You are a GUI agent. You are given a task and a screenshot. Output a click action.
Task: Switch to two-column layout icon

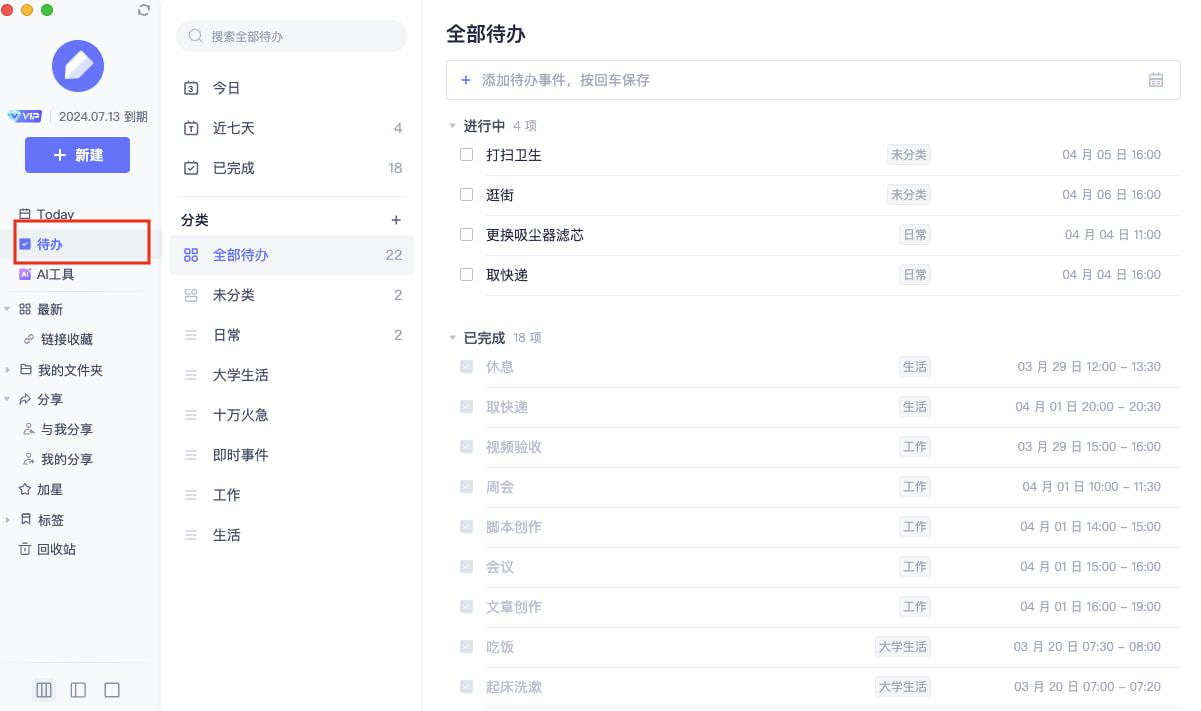(78, 690)
